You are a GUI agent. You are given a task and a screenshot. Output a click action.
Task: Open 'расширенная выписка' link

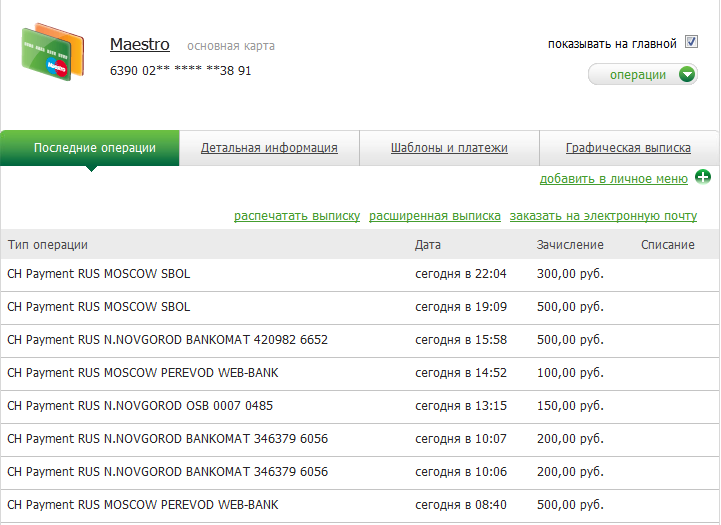435,216
